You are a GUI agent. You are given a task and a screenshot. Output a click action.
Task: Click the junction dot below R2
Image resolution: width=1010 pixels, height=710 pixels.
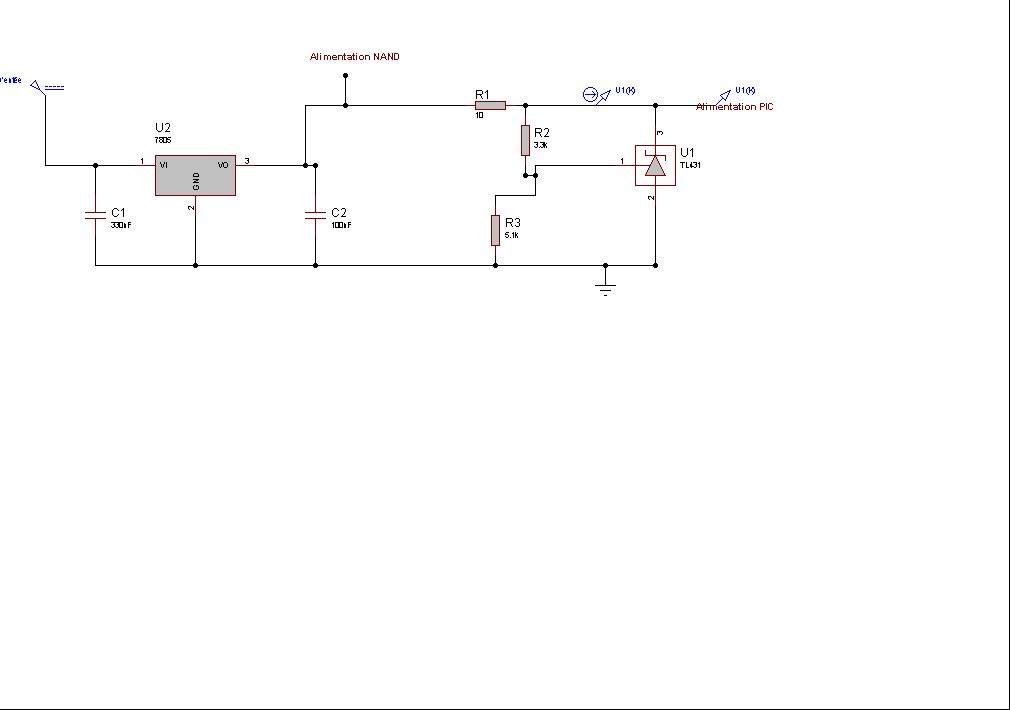tap(526, 175)
